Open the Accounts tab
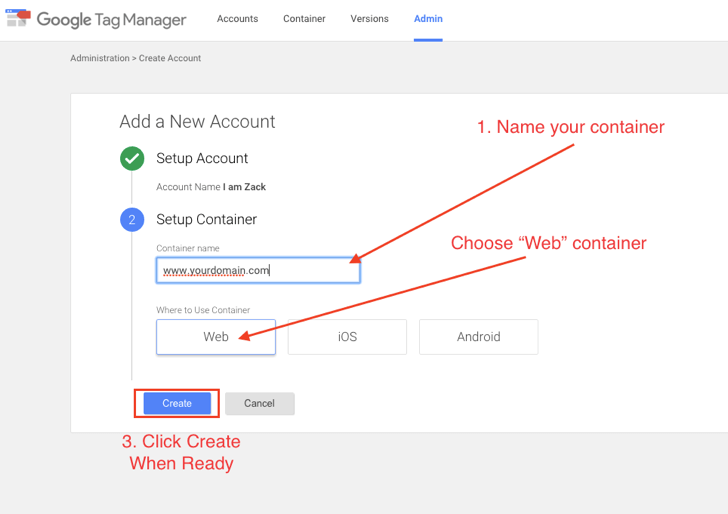 (x=237, y=19)
